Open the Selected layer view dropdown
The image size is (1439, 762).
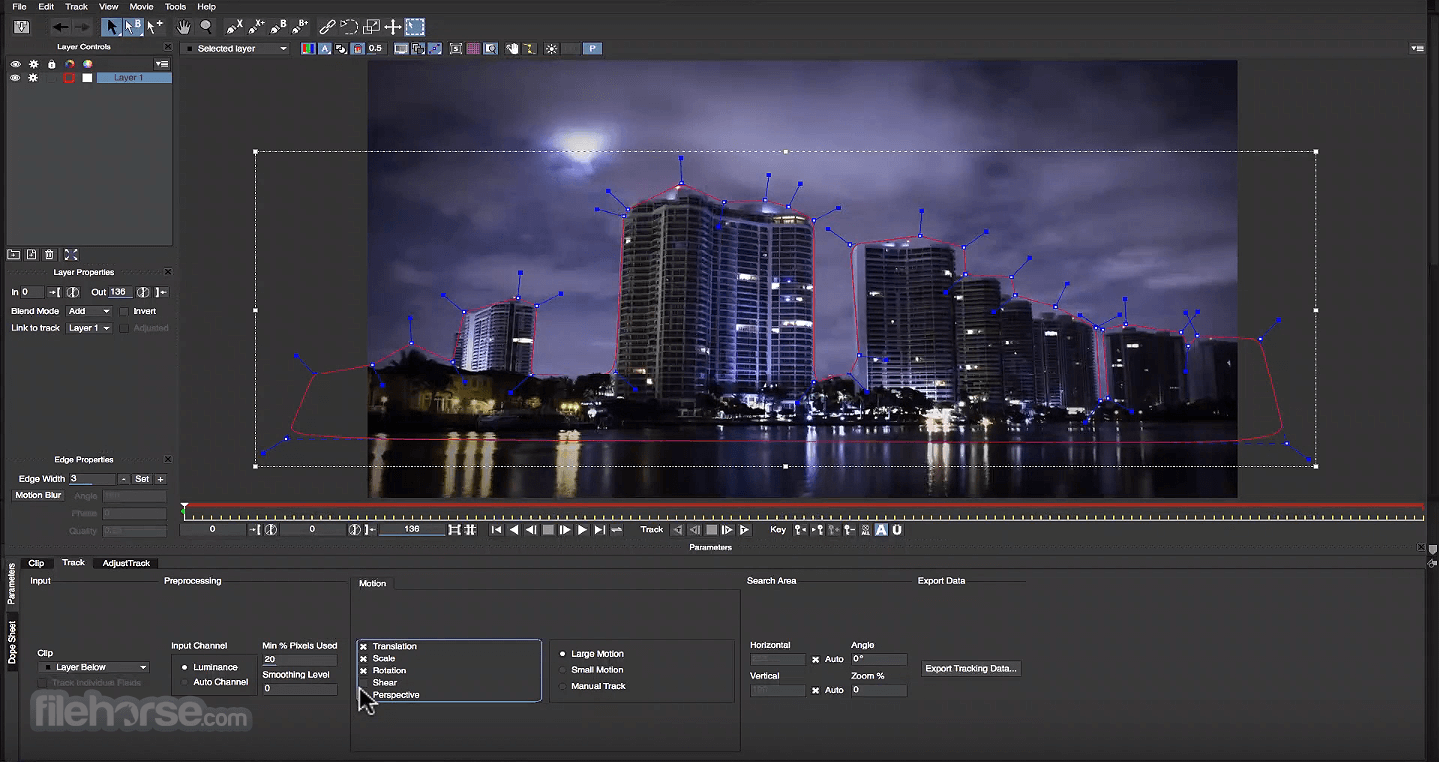(235, 48)
